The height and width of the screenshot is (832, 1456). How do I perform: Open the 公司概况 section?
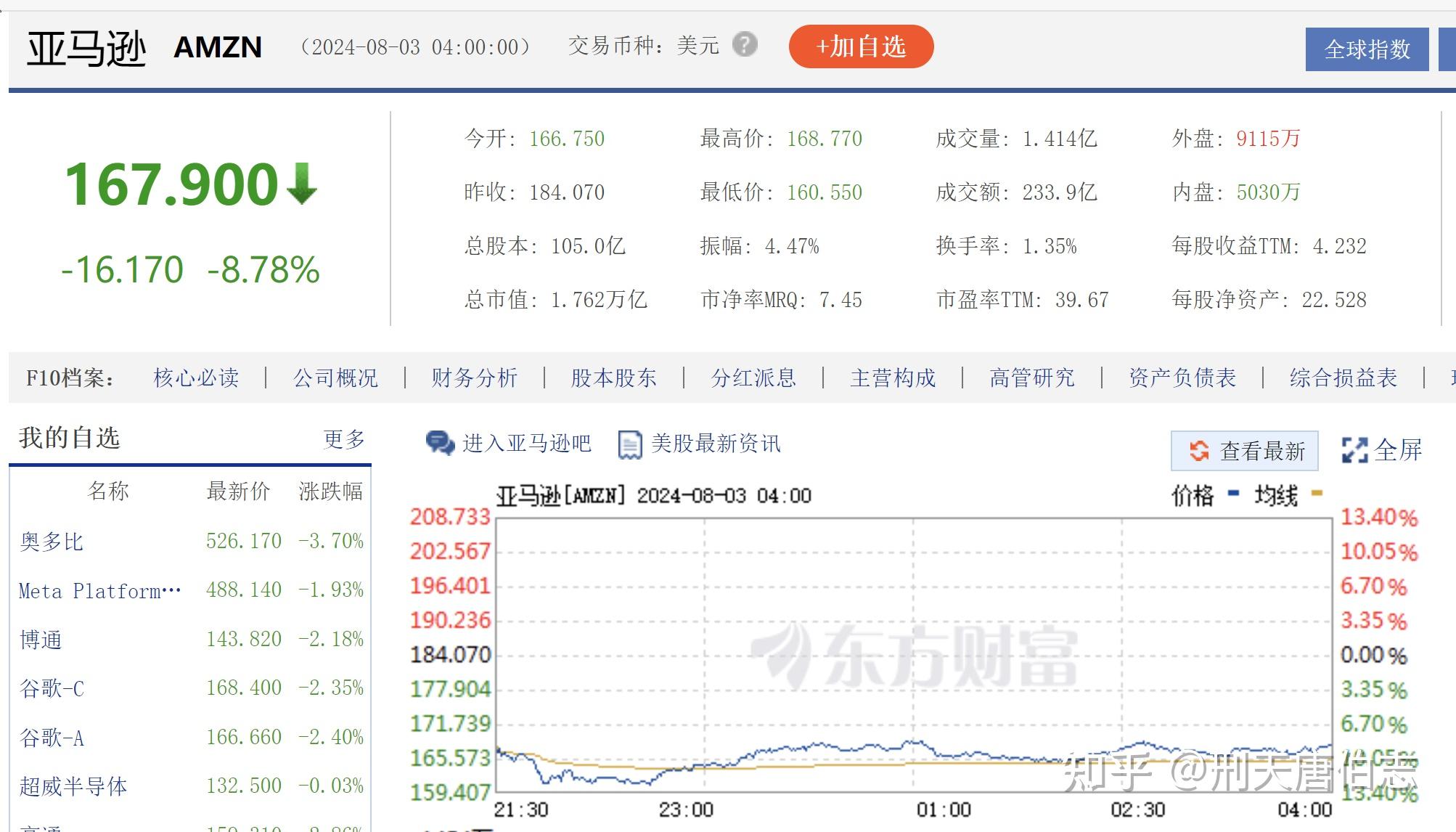335,378
